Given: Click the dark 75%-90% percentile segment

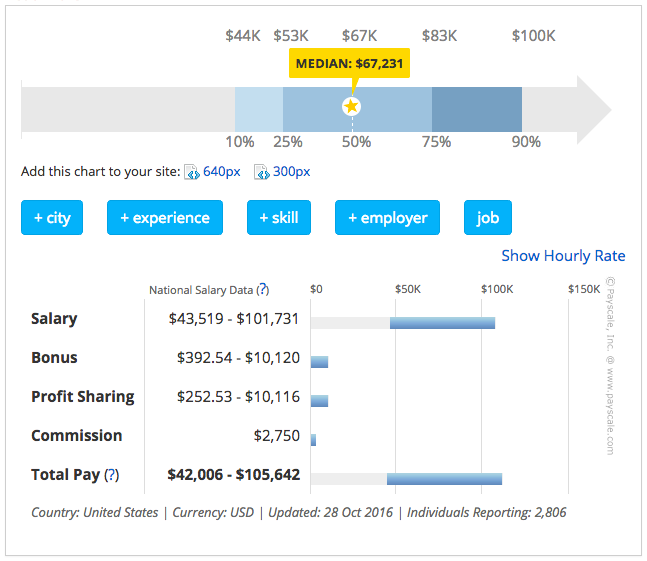Looking at the screenshot, I should coord(476,108).
